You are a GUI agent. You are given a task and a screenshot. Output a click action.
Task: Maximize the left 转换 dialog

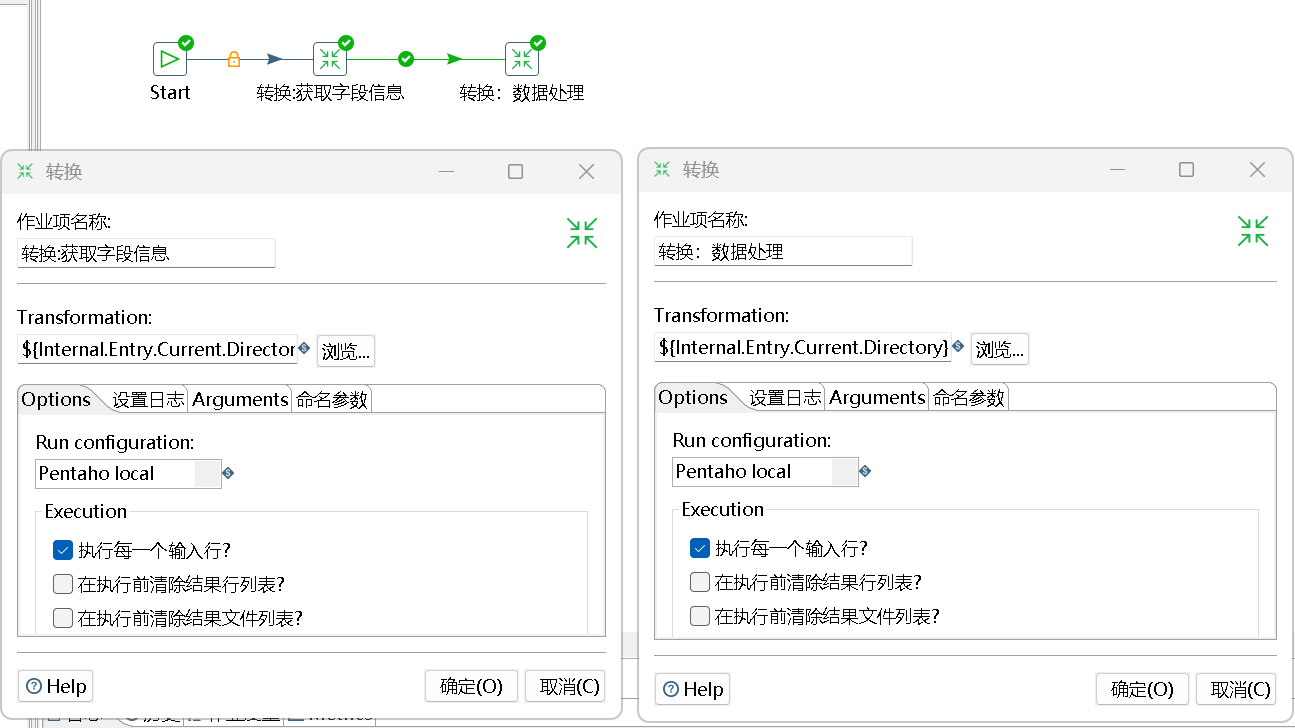[x=515, y=172]
